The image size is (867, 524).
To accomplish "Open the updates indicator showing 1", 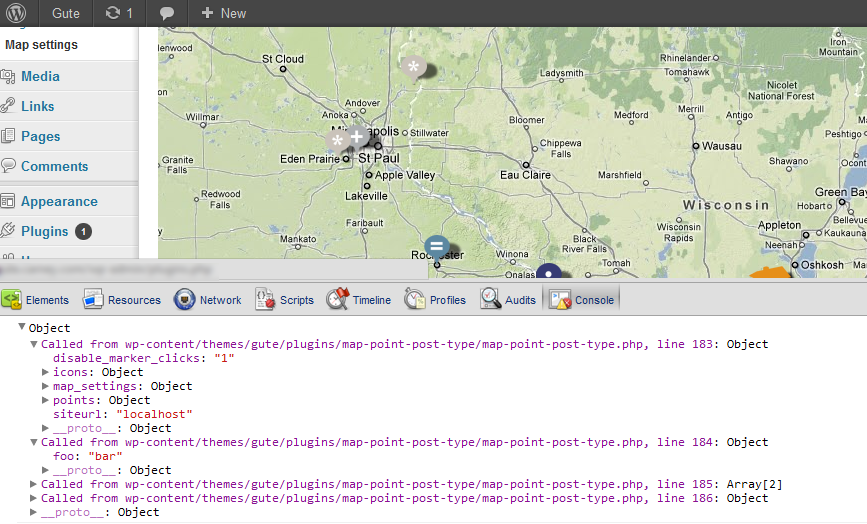I will 119,13.
